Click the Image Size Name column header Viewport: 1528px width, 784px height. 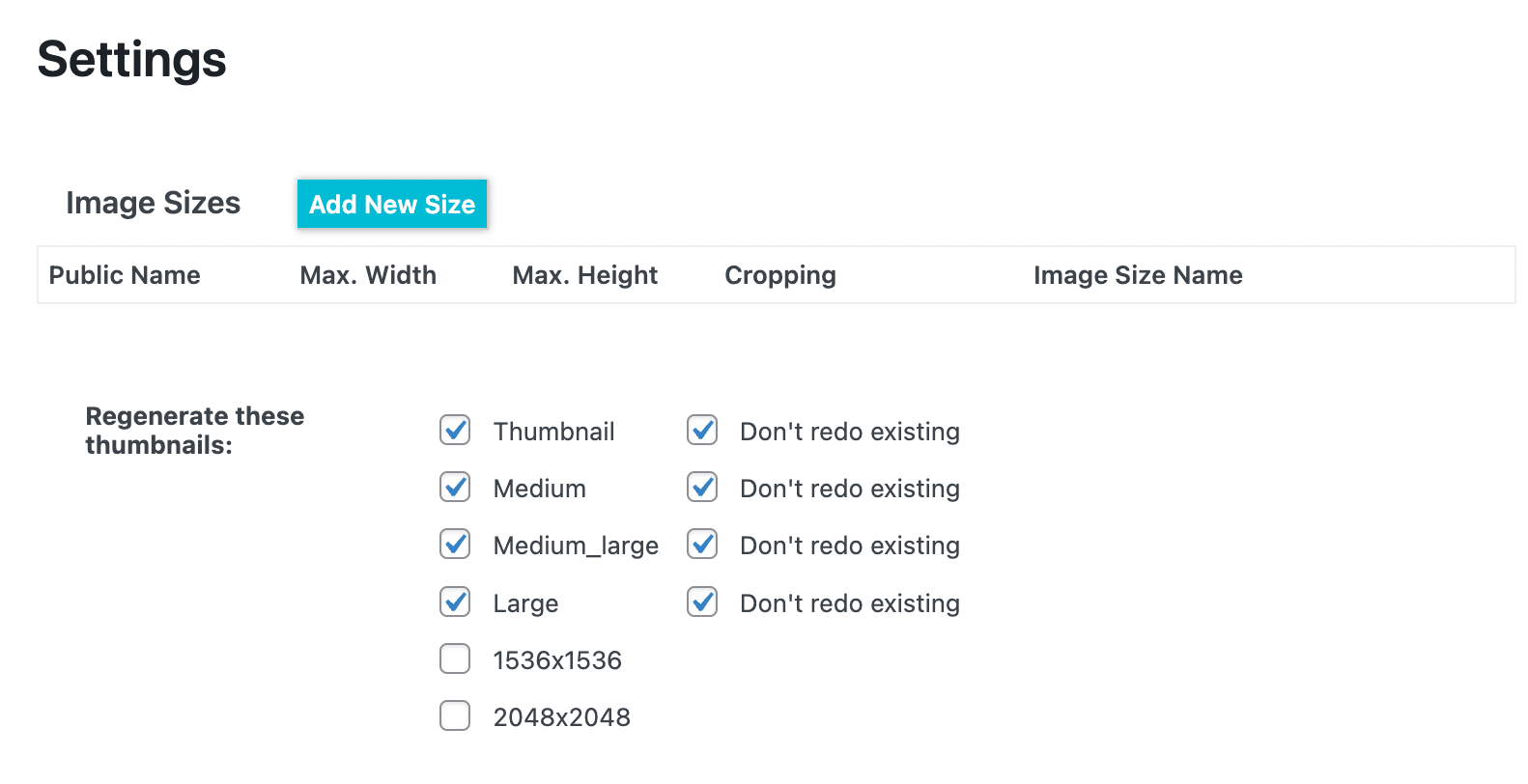coord(1138,275)
